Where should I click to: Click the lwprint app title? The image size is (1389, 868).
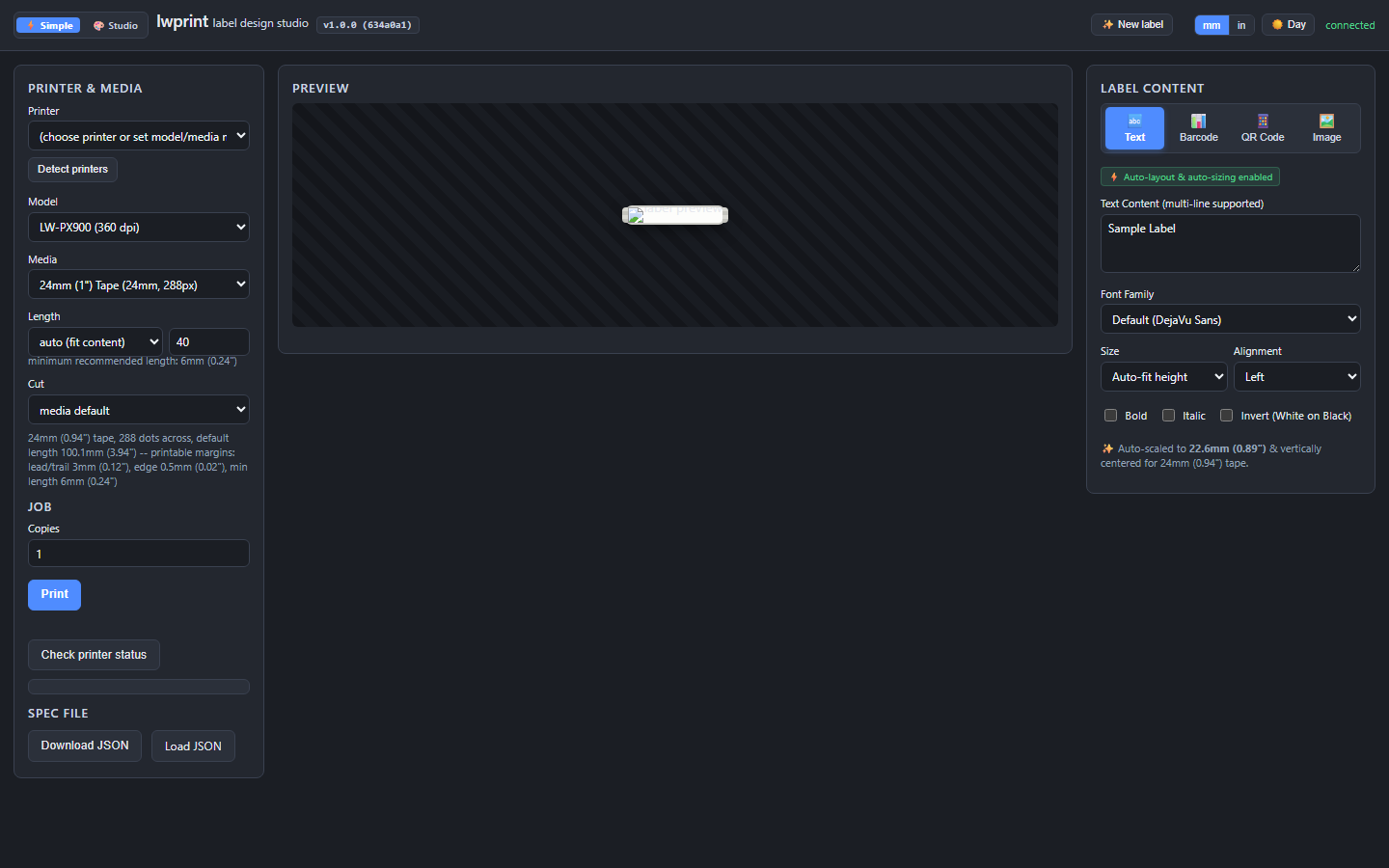pos(182,21)
